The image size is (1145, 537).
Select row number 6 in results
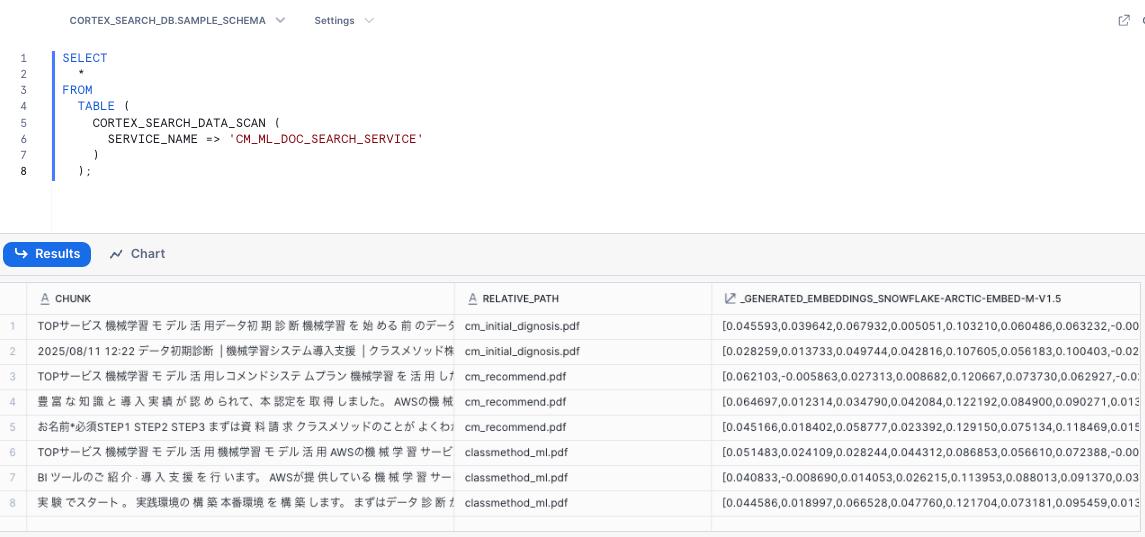pos(12,453)
